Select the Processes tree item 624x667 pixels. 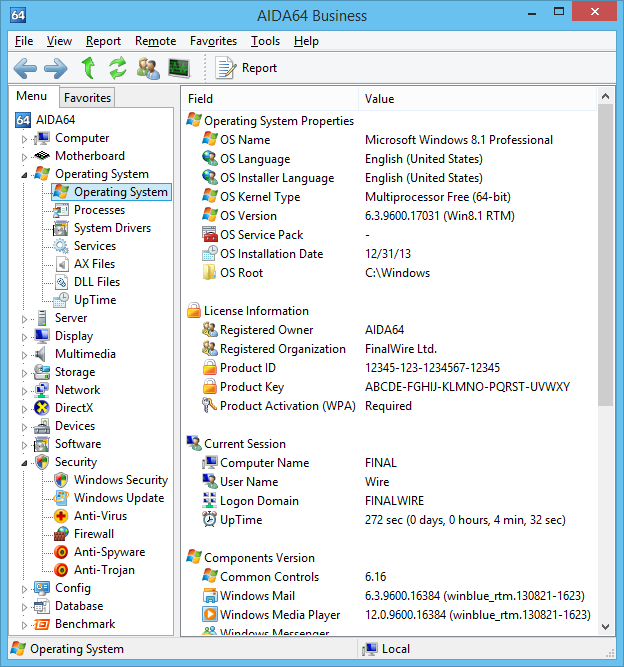(99, 210)
